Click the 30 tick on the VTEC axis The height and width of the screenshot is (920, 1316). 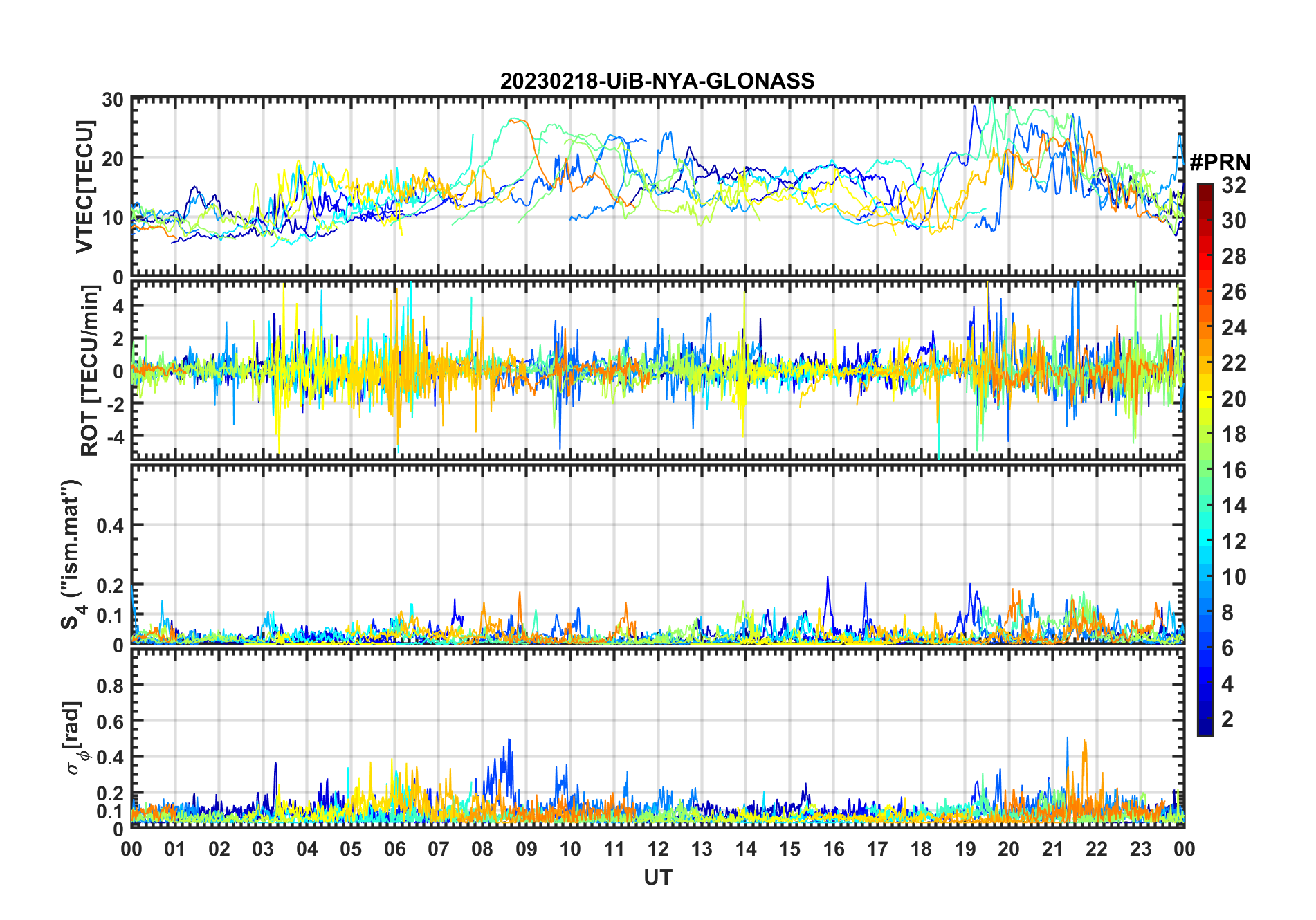pyautogui.click(x=113, y=100)
